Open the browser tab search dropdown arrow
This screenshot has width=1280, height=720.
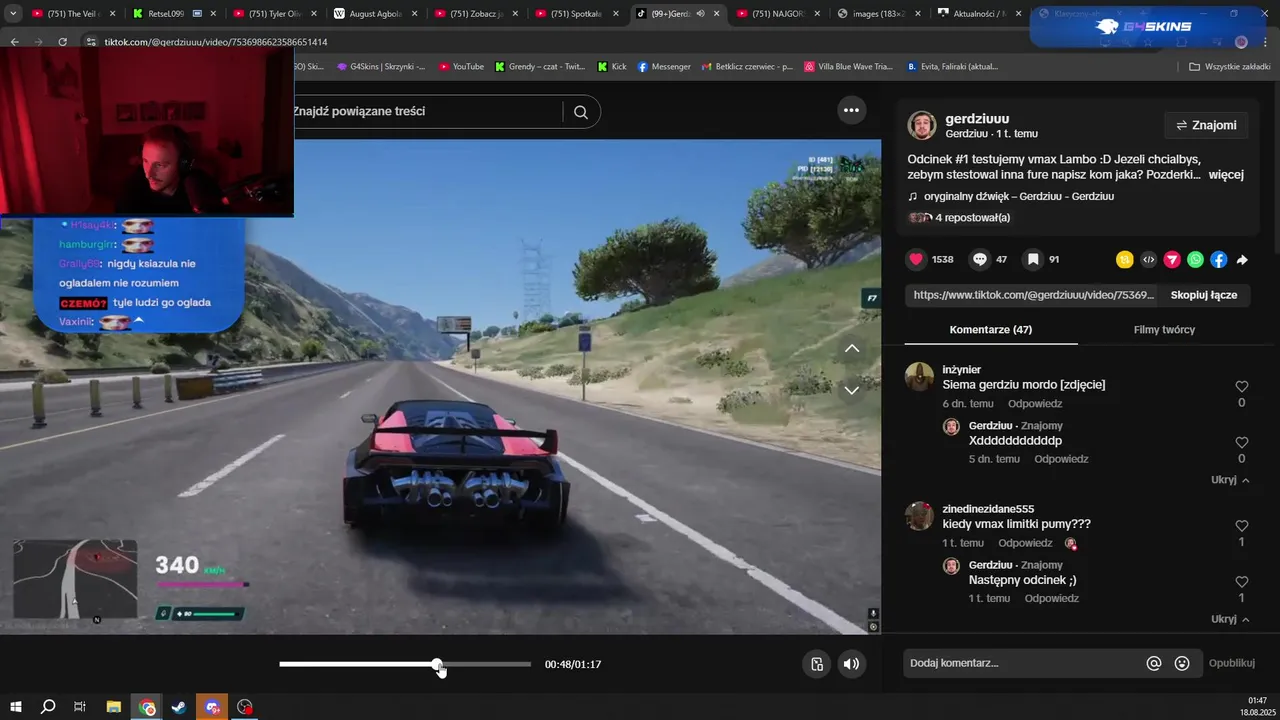tap(13, 14)
